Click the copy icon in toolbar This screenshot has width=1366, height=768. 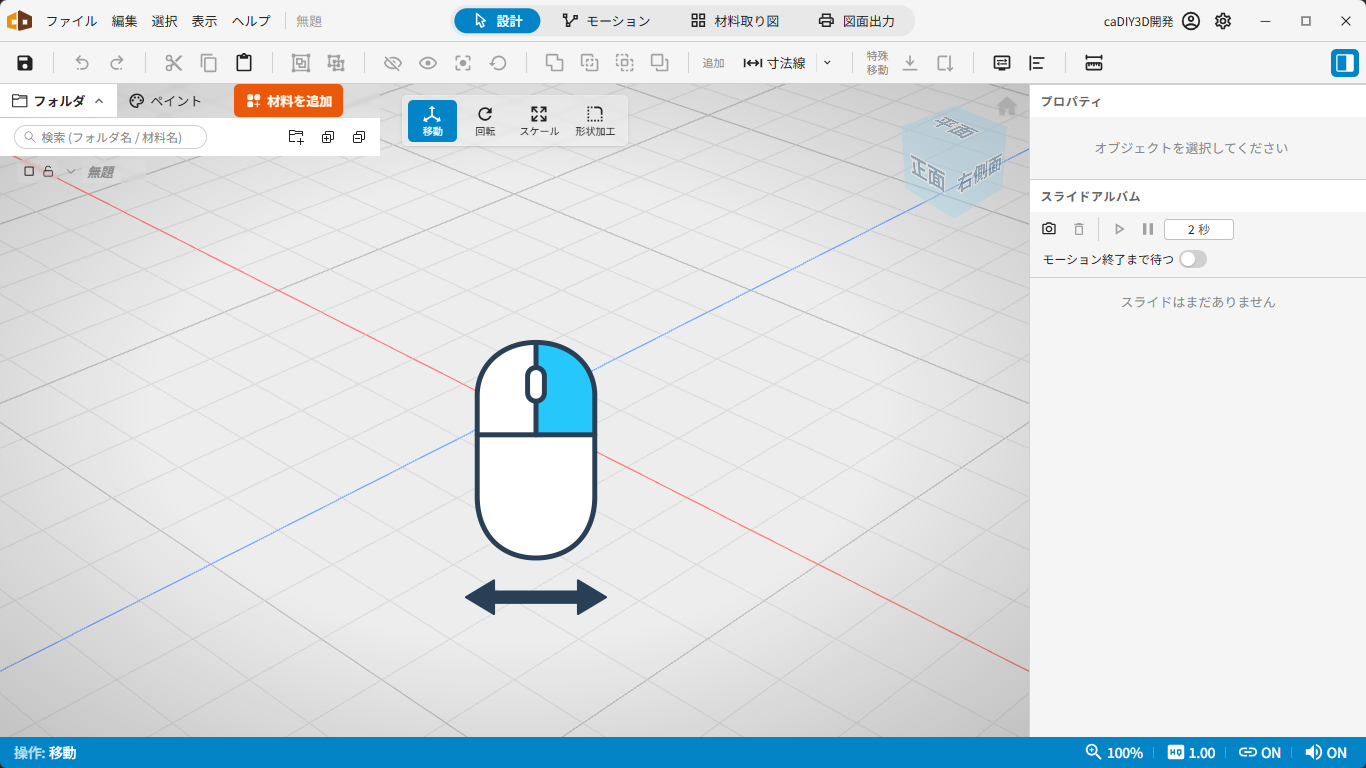pos(209,63)
